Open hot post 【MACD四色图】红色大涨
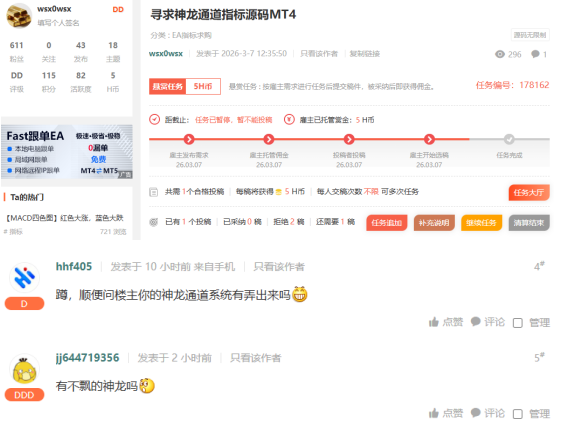567x430 pixels. (64, 218)
